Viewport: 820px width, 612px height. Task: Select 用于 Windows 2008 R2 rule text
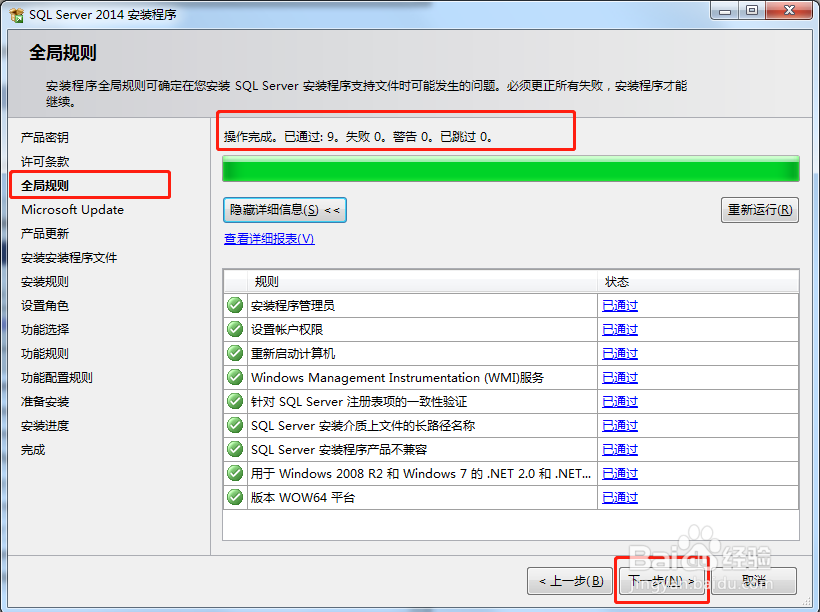(420, 474)
